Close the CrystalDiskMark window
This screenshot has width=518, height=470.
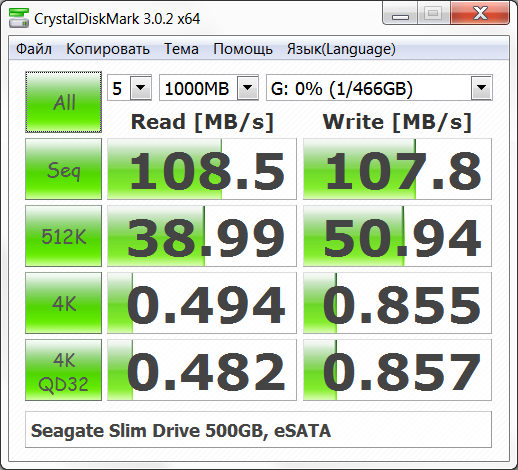click(480, 13)
